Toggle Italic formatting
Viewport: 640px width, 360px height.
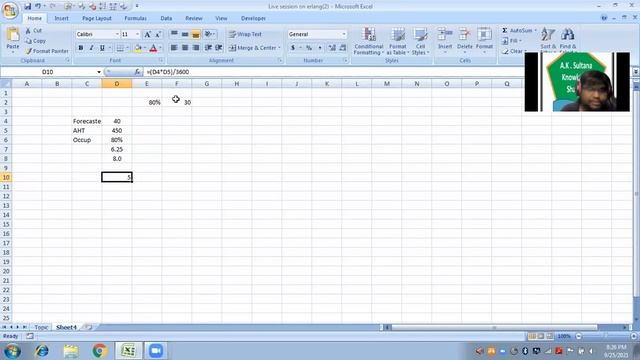(91, 48)
